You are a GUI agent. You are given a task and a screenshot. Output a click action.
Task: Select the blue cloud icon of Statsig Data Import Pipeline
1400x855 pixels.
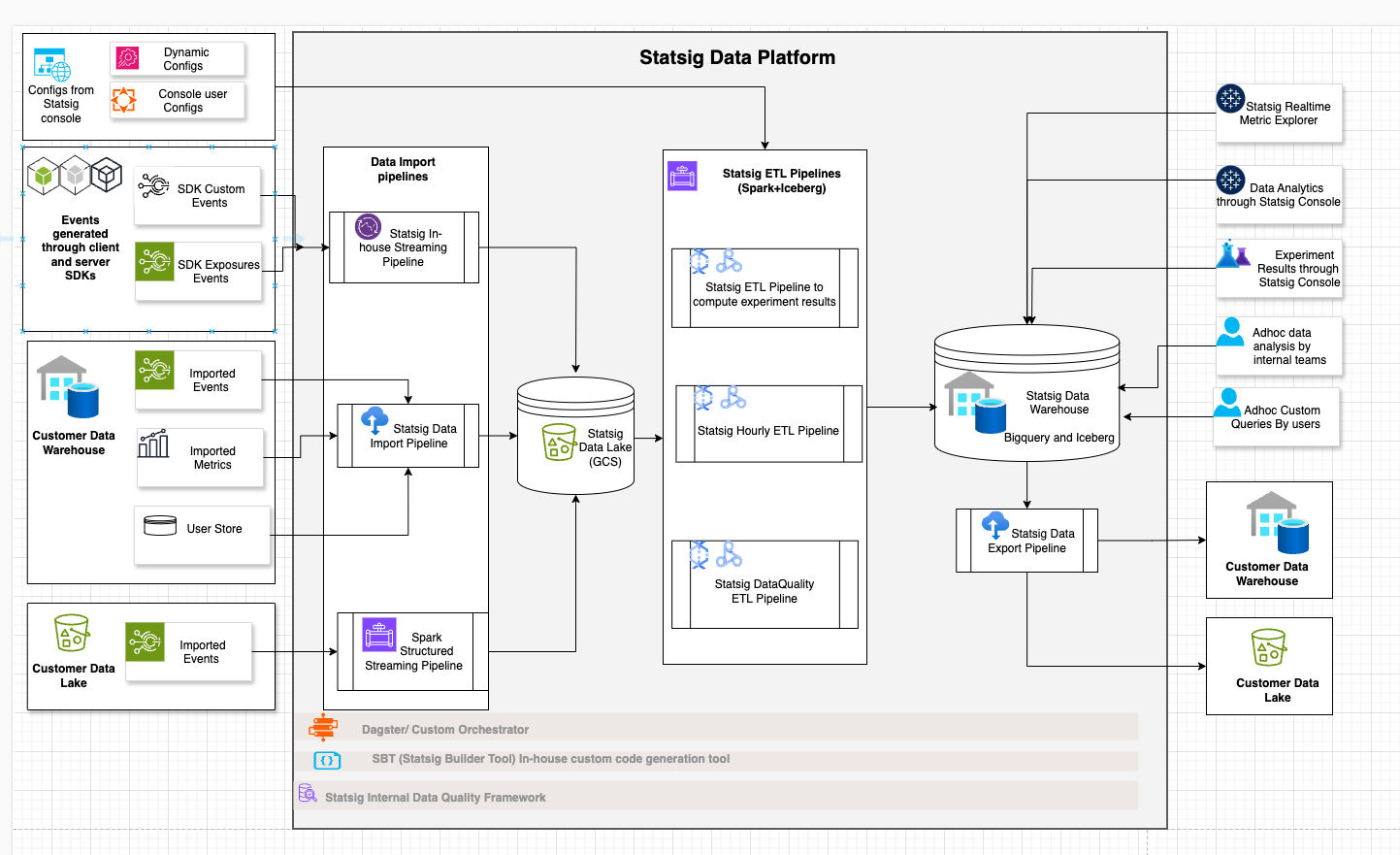(x=374, y=420)
